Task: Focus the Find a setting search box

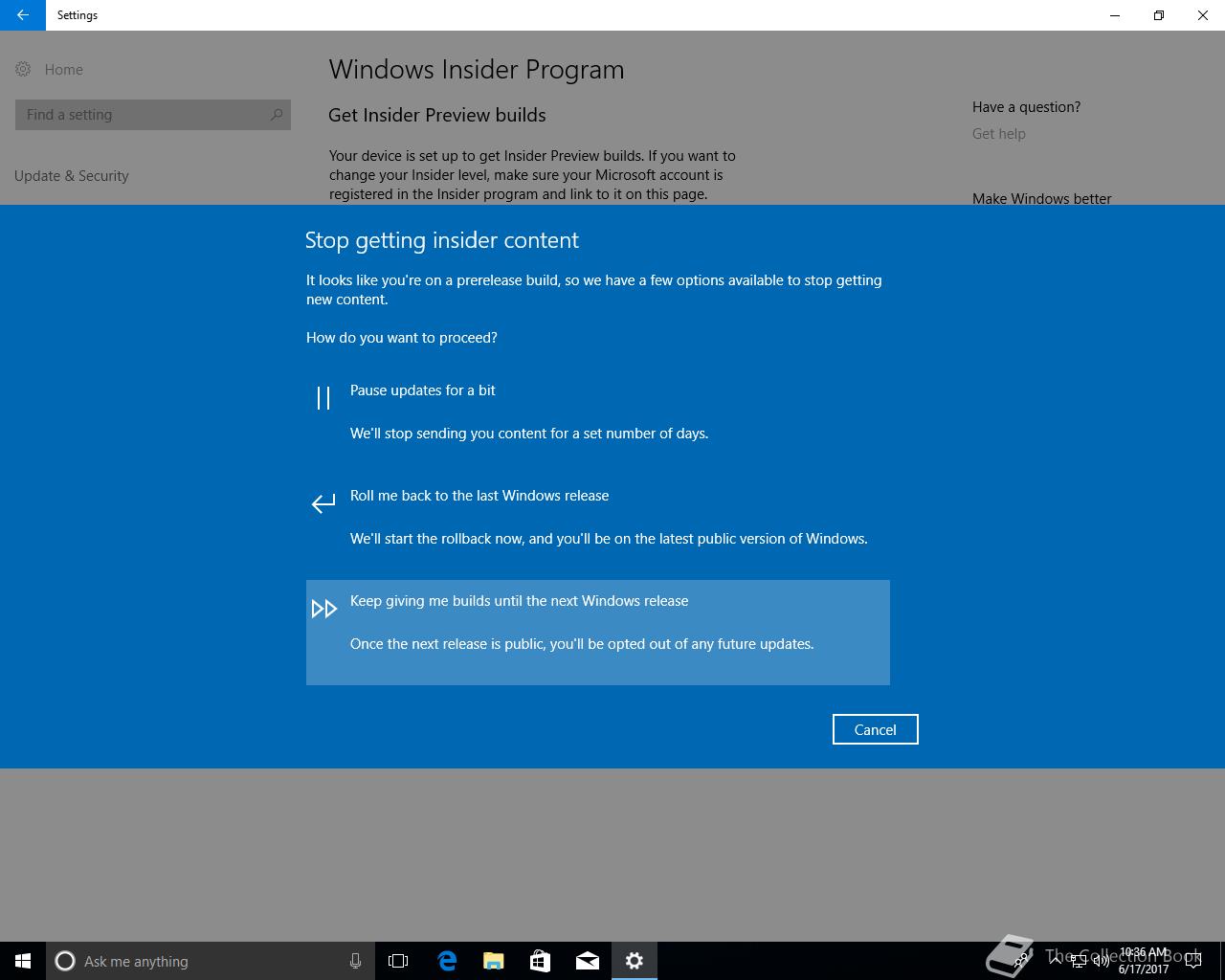Action: click(153, 115)
